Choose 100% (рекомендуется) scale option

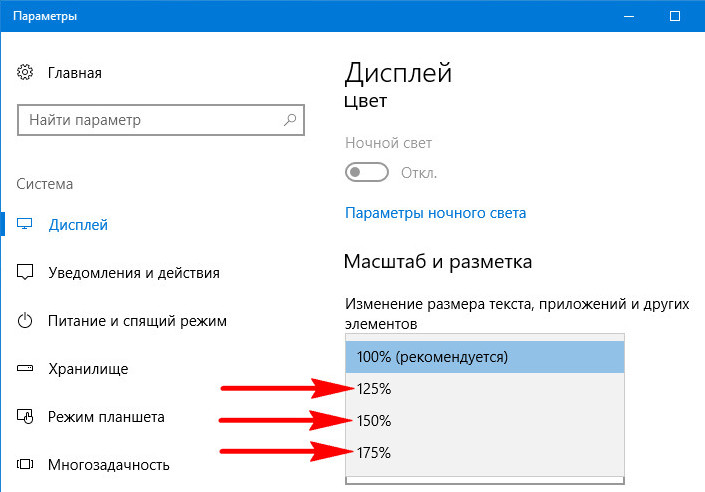coord(485,357)
